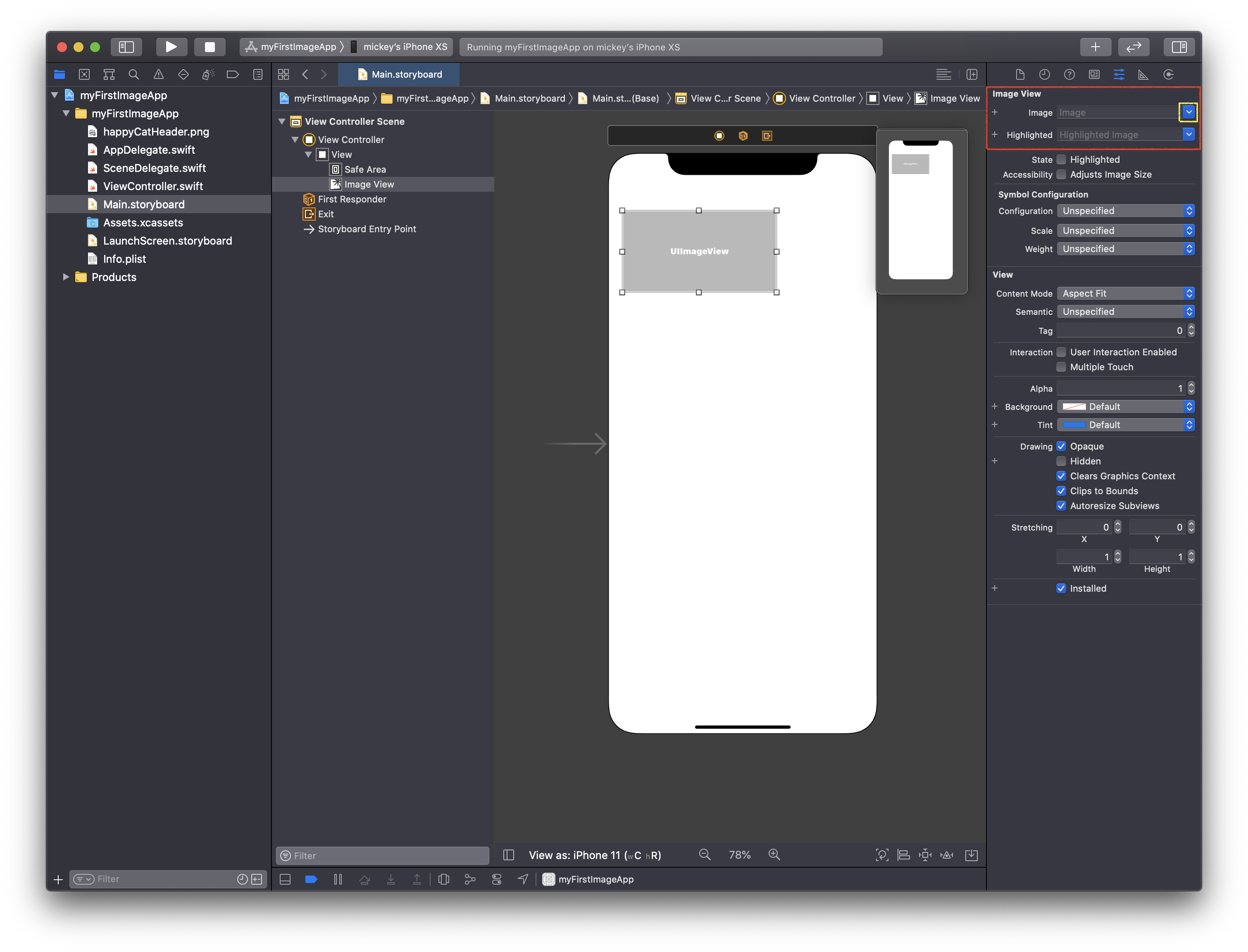Click View Controller in the jump bar
This screenshot has width=1248, height=952.
click(x=815, y=99)
